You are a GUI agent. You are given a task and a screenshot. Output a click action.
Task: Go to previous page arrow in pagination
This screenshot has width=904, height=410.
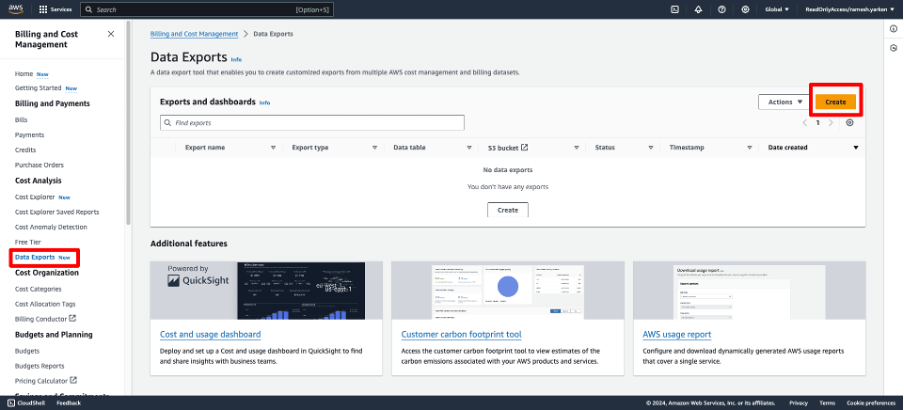[805, 123]
